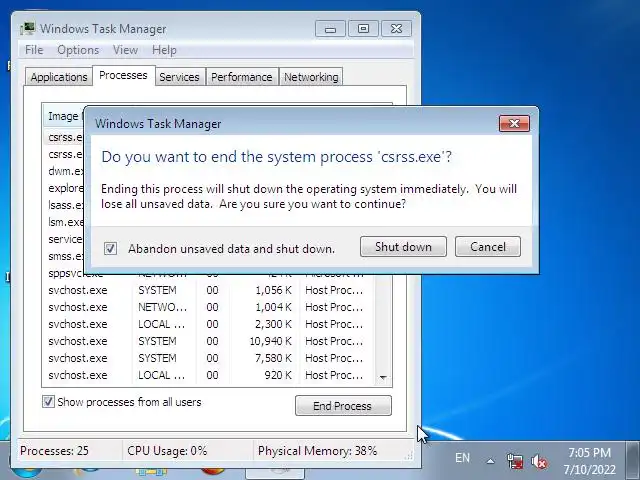The width and height of the screenshot is (640, 480).
Task: Switch to the Services tab
Action: pyautogui.click(x=179, y=77)
